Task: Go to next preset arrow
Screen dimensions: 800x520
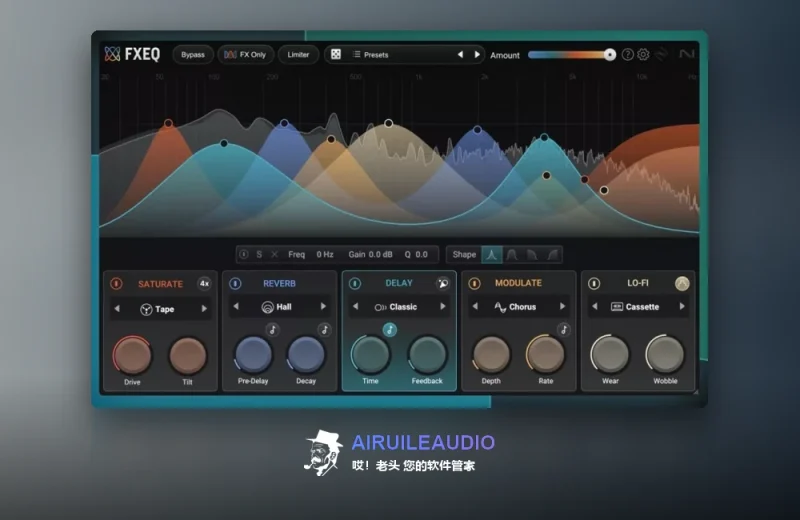Action: [477, 55]
